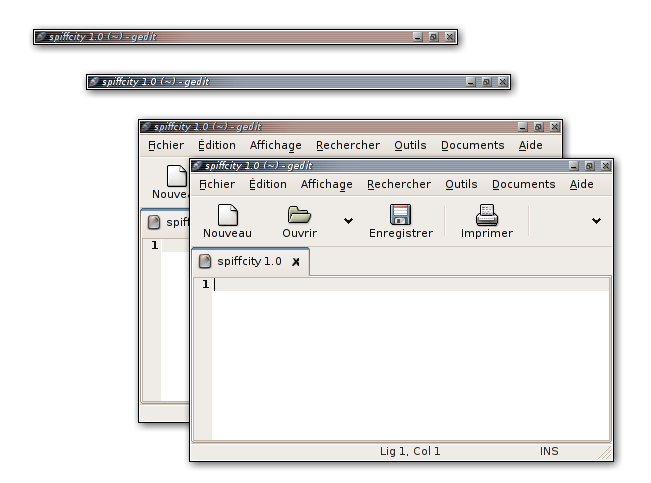Image resolution: width=651 pixels, height=483 pixels.
Task: Open Édition menu in the back gedit window
Action: [217, 145]
